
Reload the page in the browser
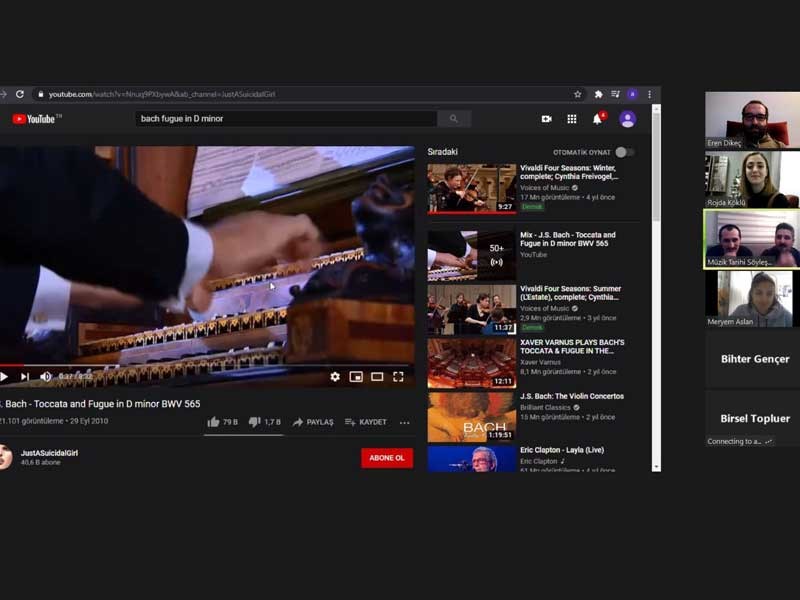click(20, 94)
